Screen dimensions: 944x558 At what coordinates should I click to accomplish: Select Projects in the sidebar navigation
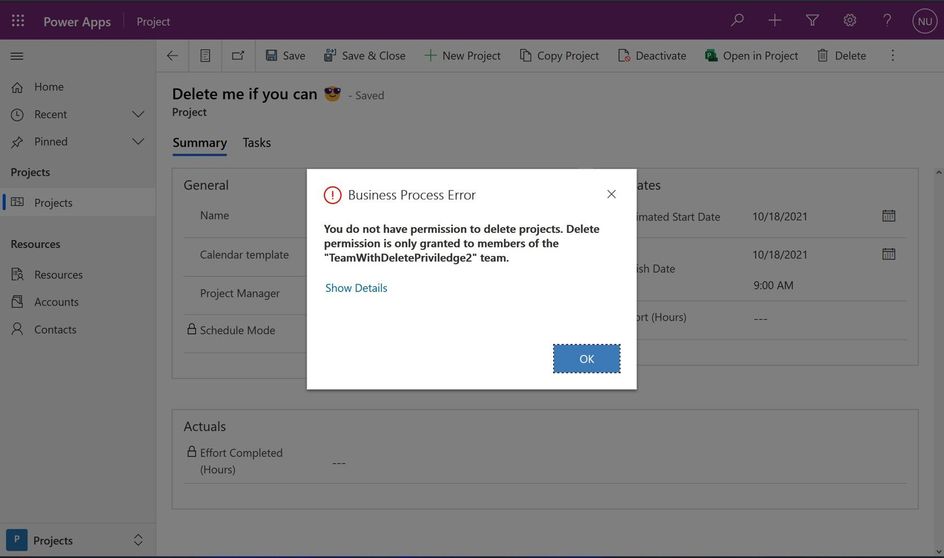[x=78, y=202]
